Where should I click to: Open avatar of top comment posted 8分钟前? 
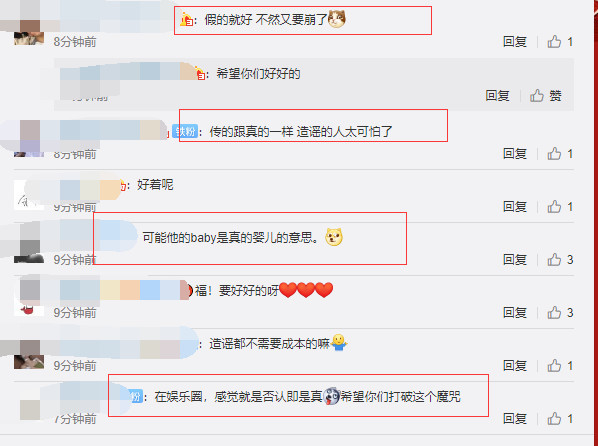[x=29, y=32]
